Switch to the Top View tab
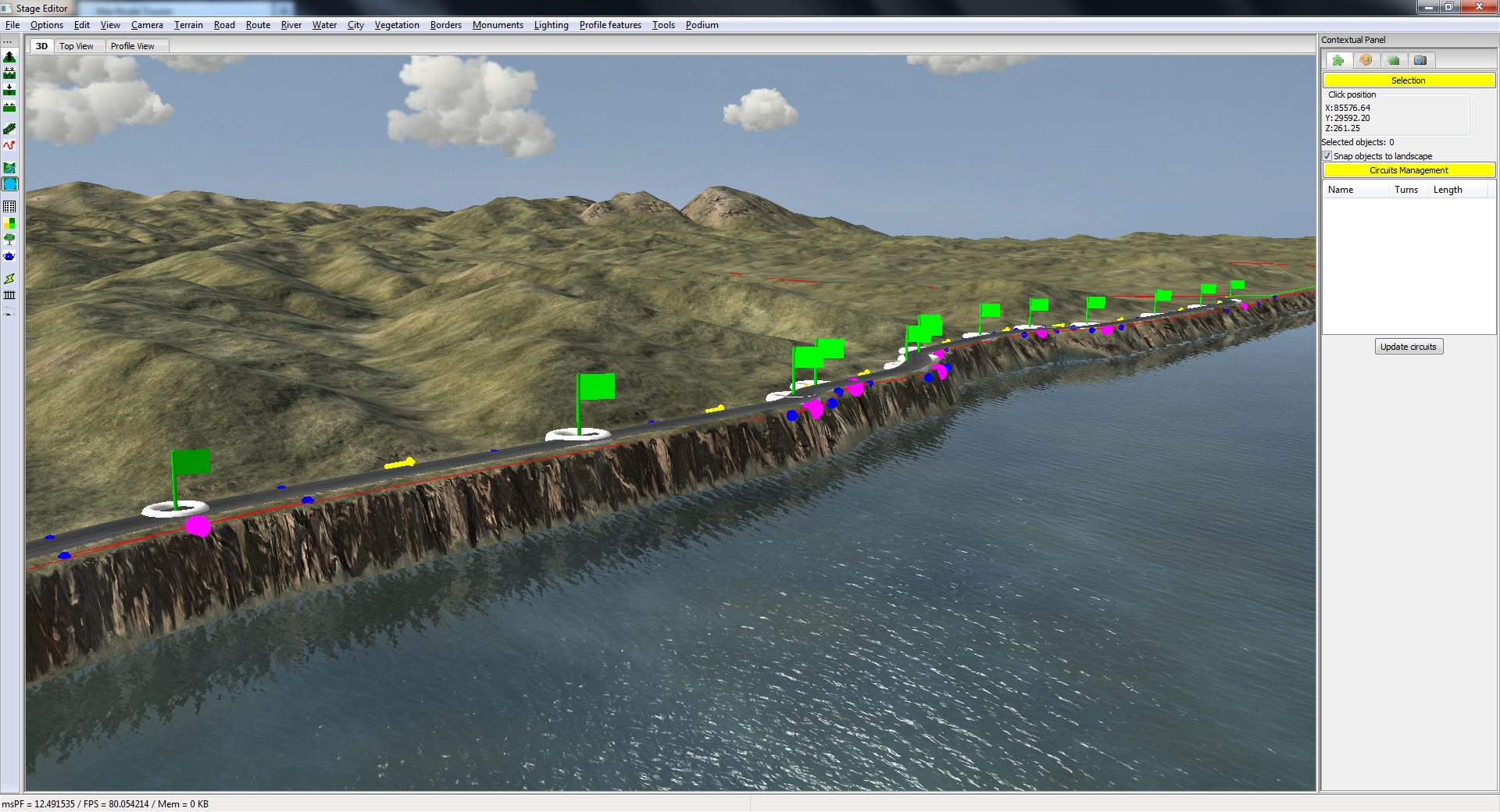Screen dimensions: 1500x812 (x=77, y=46)
